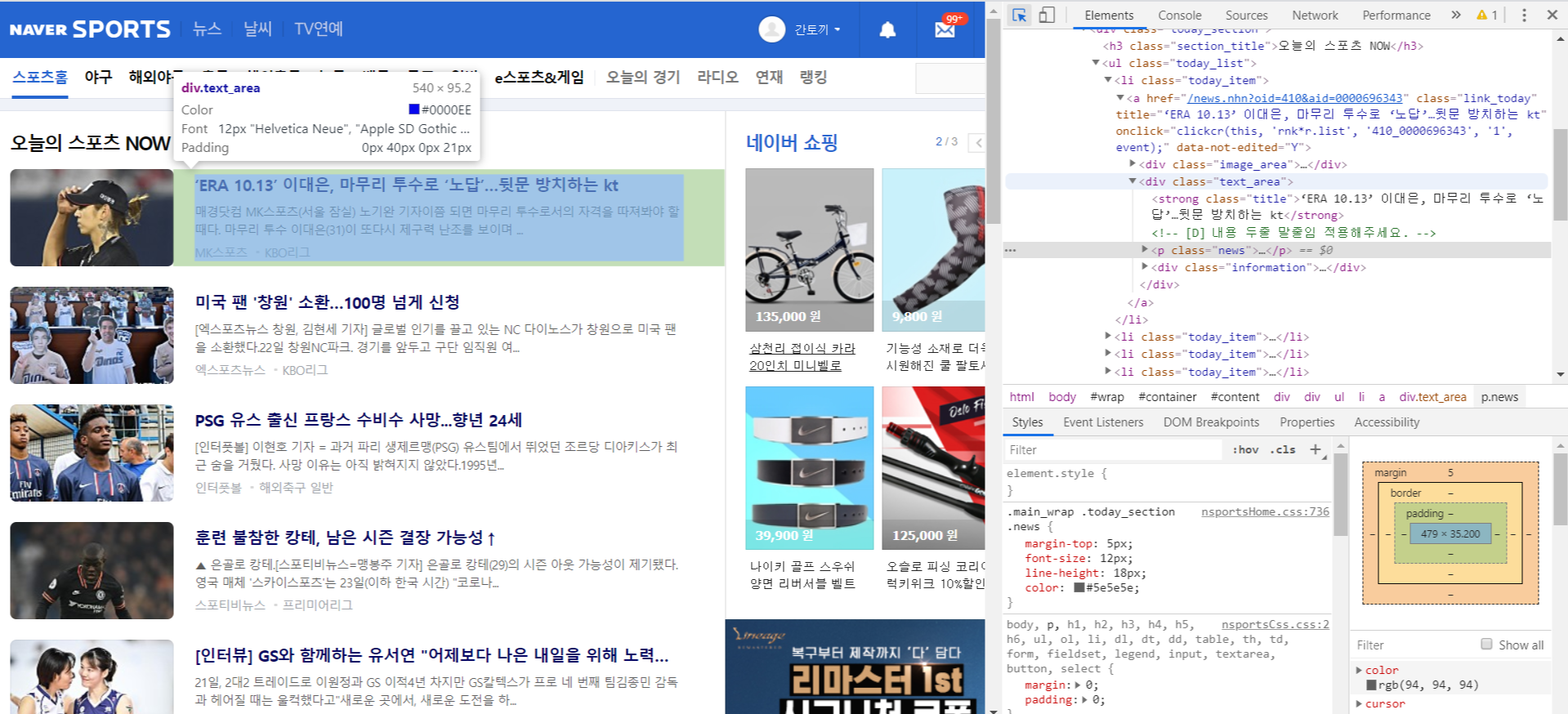This screenshot has height=714, width=1568.
Task: Select the 라디오 menu item
Action: pyautogui.click(x=717, y=77)
